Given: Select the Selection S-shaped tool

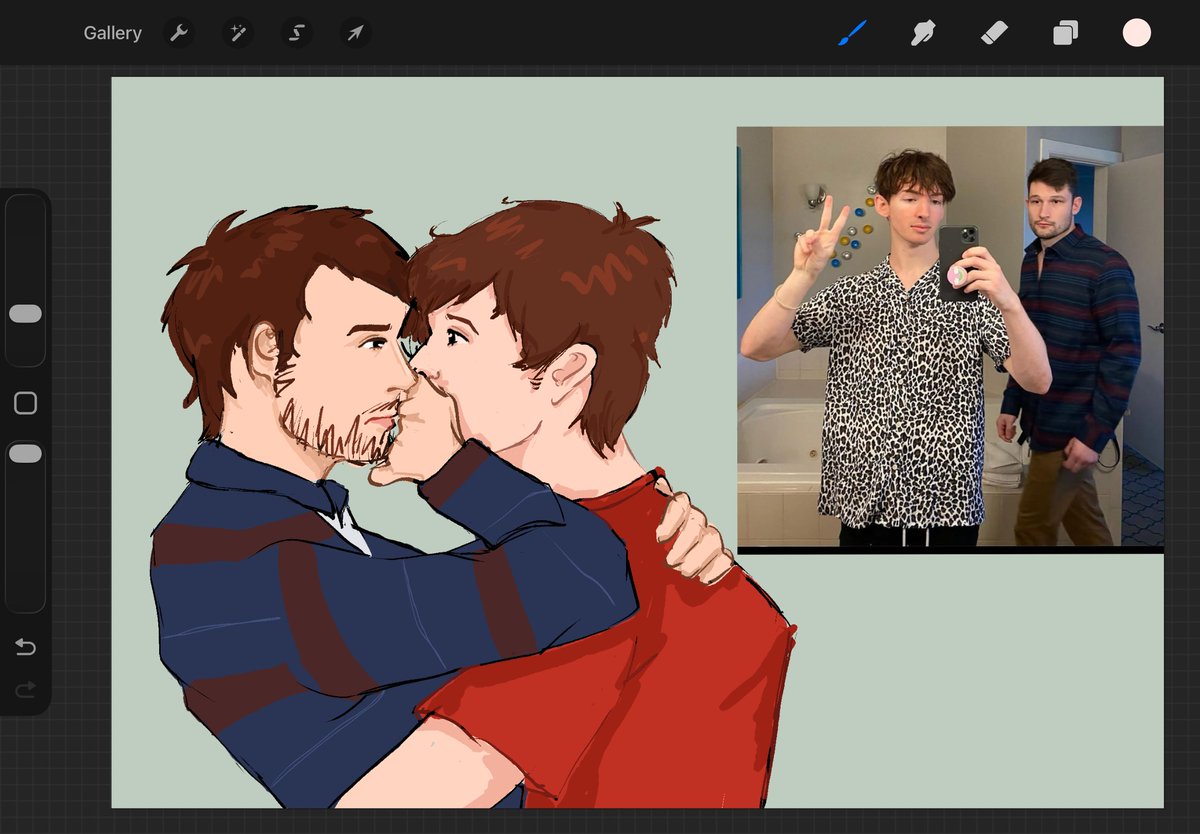Looking at the screenshot, I should click(296, 33).
